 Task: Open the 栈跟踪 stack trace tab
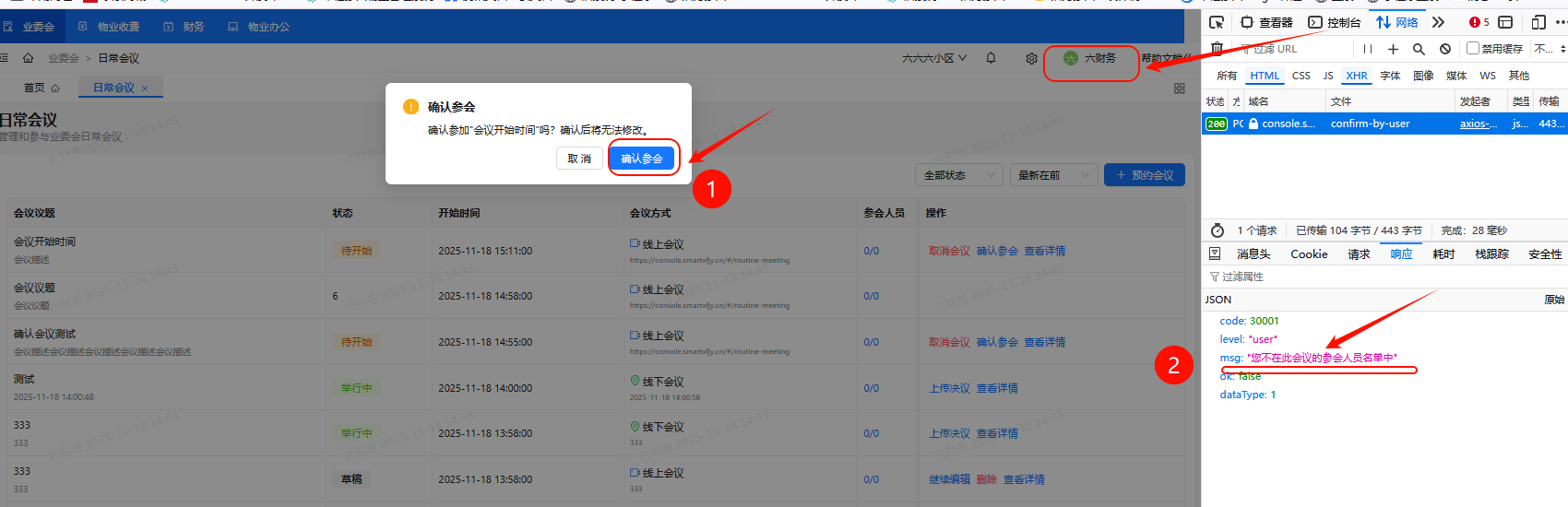pyautogui.click(x=1491, y=253)
